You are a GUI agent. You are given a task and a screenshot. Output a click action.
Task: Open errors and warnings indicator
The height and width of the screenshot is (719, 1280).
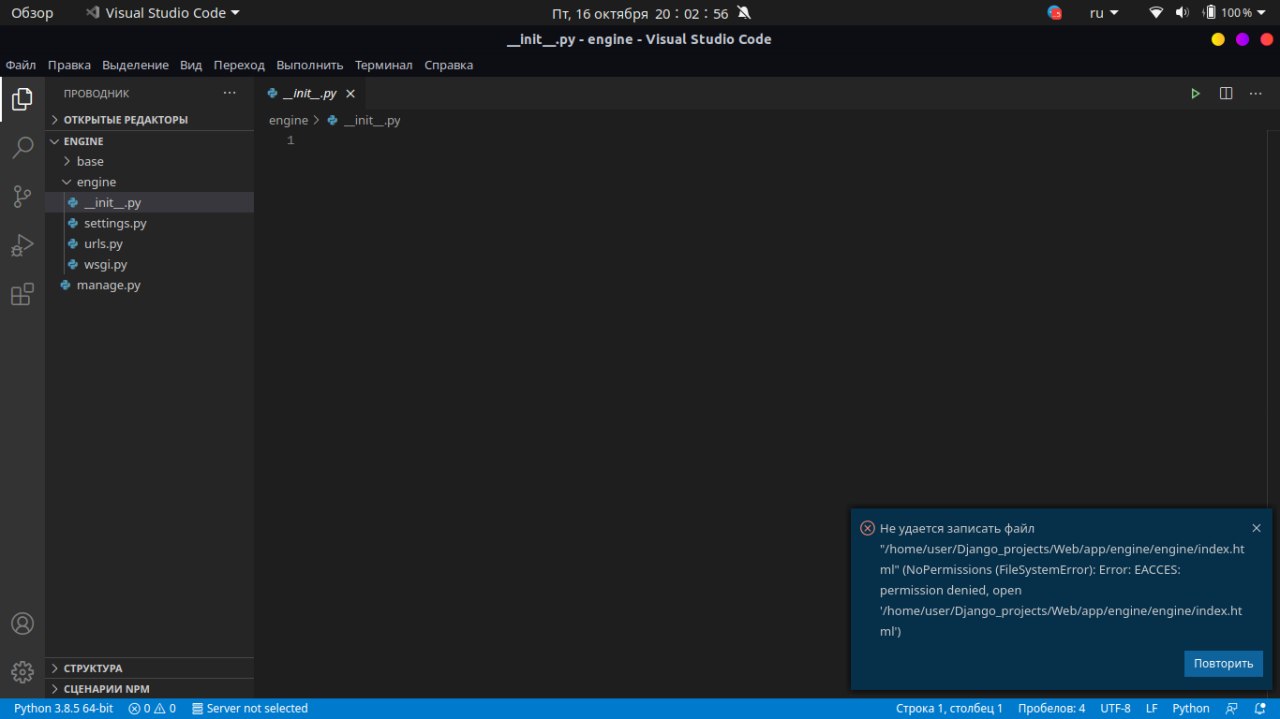pyautogui.click(x=152, y=708)
